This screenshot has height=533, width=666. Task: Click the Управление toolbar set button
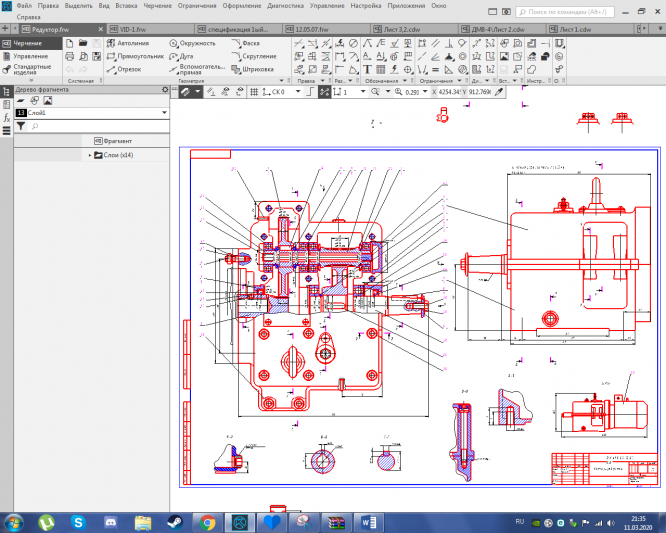point(28,57)
